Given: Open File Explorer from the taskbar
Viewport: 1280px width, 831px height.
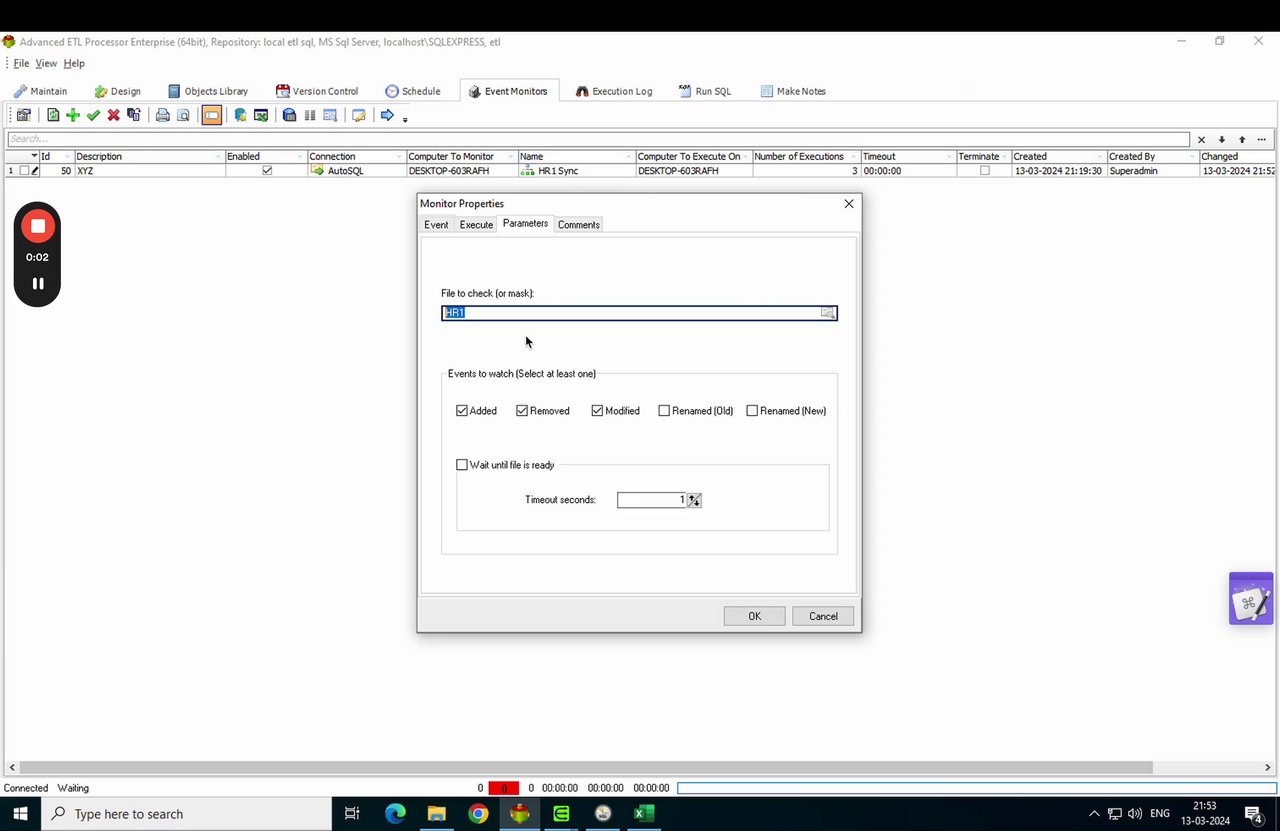Looking at the screenshot, I should [x=437, y=814].
